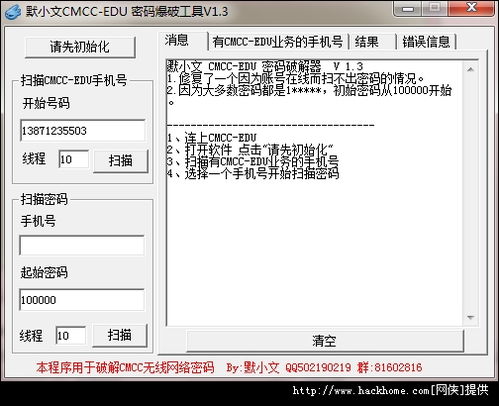Maximize the window
Screen dimensions: 499x406
(x=435, y=8)
